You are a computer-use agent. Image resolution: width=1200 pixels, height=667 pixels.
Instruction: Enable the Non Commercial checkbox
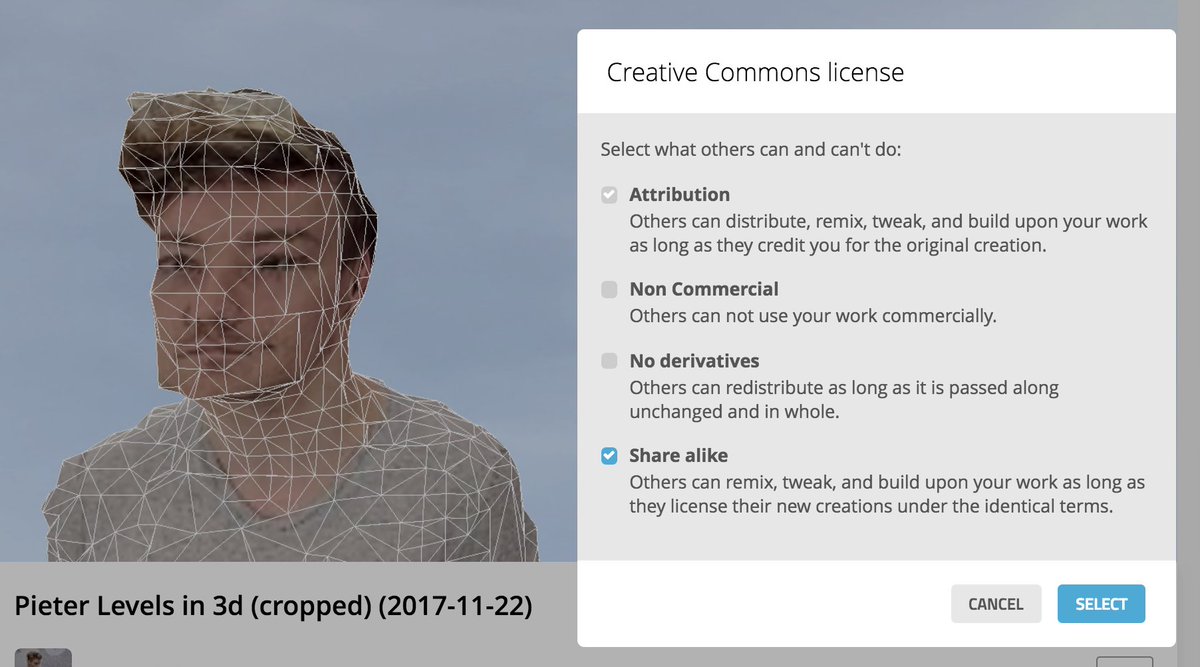pyautogui.click(x=609, y=290)
